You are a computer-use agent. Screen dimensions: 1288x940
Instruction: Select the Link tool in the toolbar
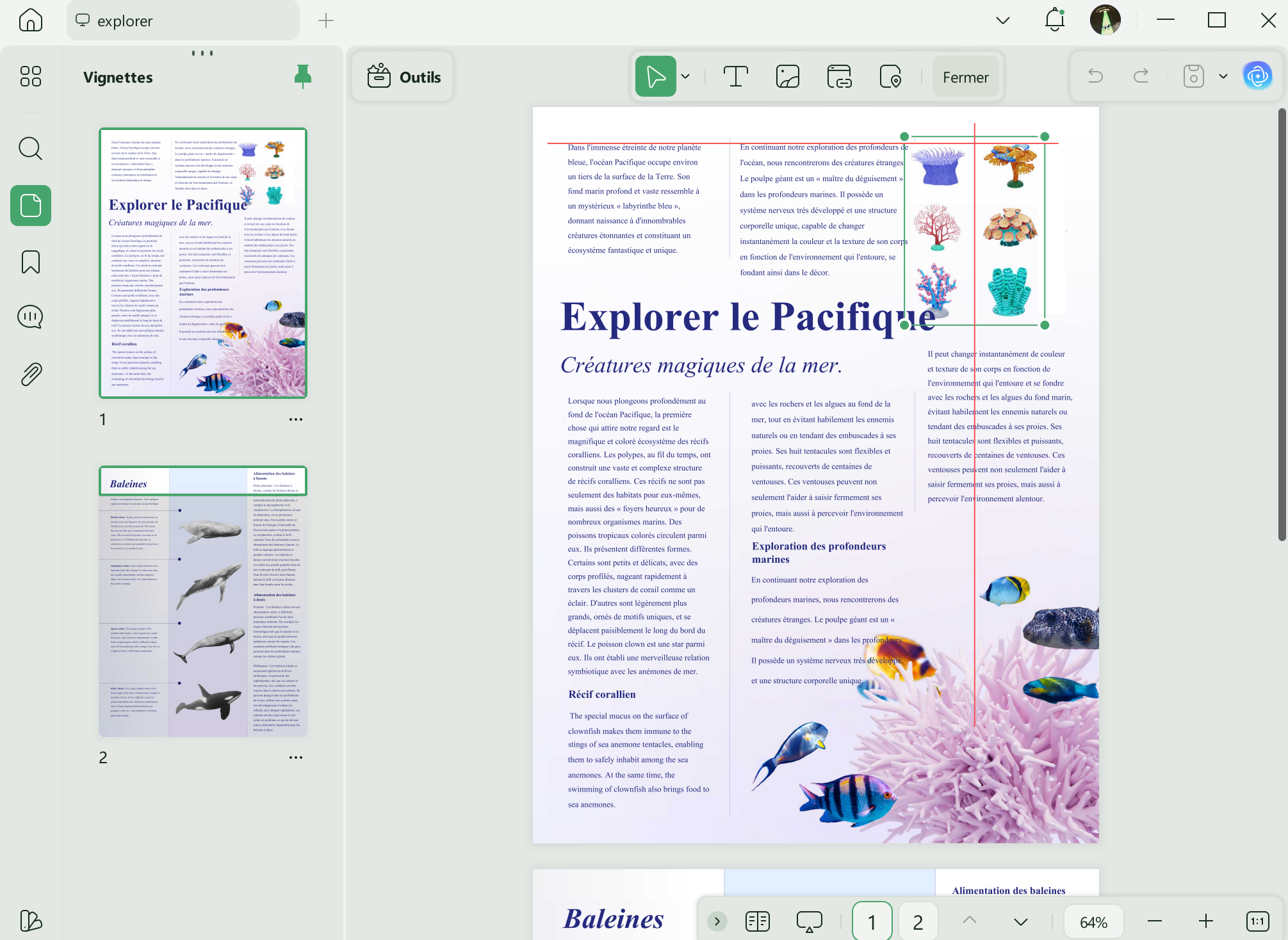[x=839, y=77]
